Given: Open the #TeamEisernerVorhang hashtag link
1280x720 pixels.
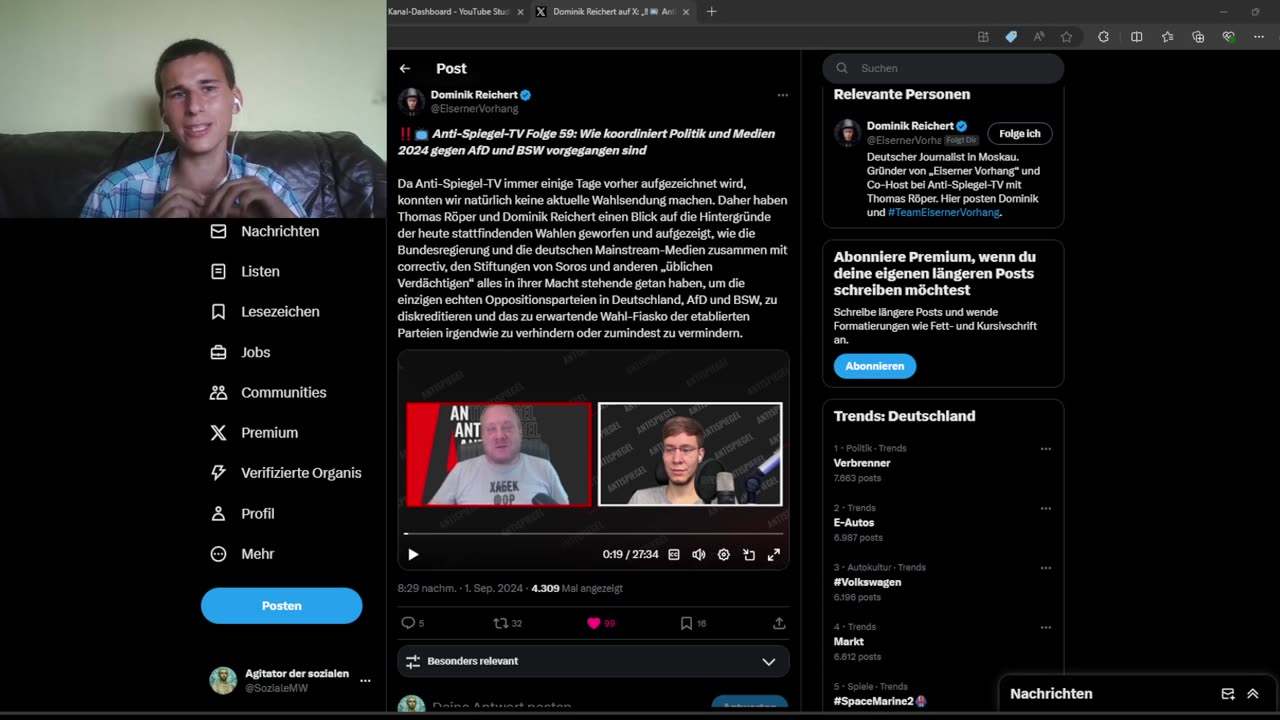Looking at the screenshot, I should [x=944, y=212].
